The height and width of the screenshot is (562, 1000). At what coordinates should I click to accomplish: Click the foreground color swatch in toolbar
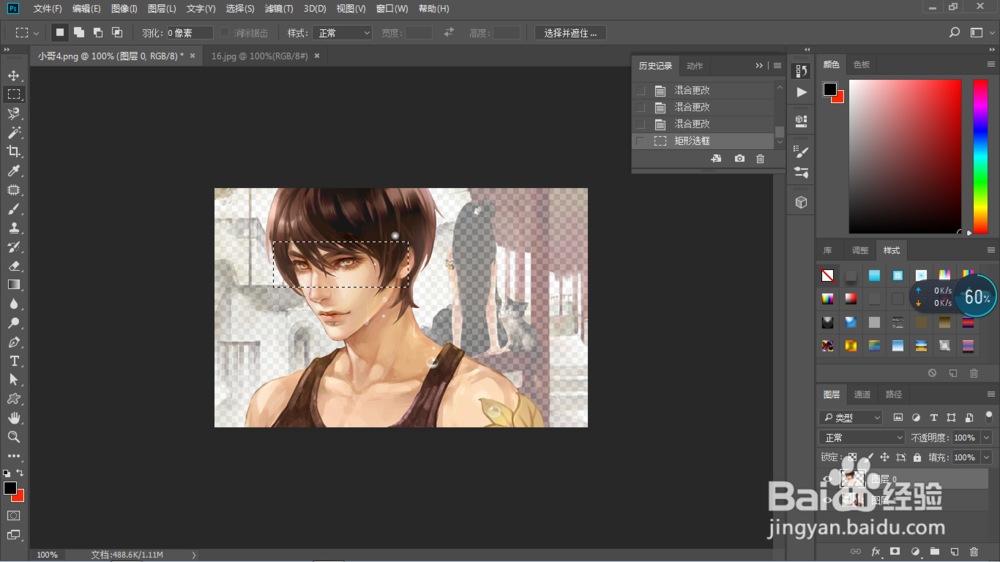click(10, 488)
